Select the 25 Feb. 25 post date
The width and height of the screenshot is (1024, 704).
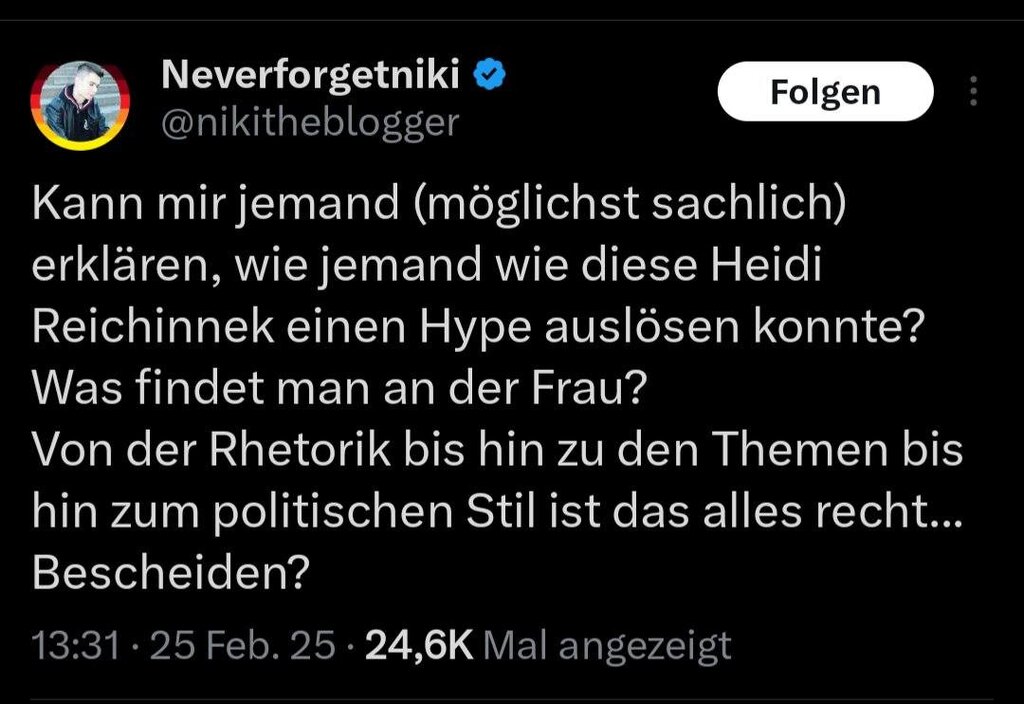[243, 646]
